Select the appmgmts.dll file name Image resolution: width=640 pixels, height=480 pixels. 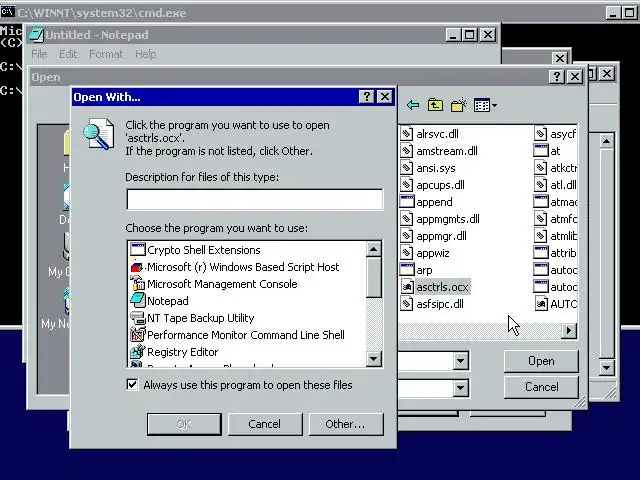click(x=448, y=219)
